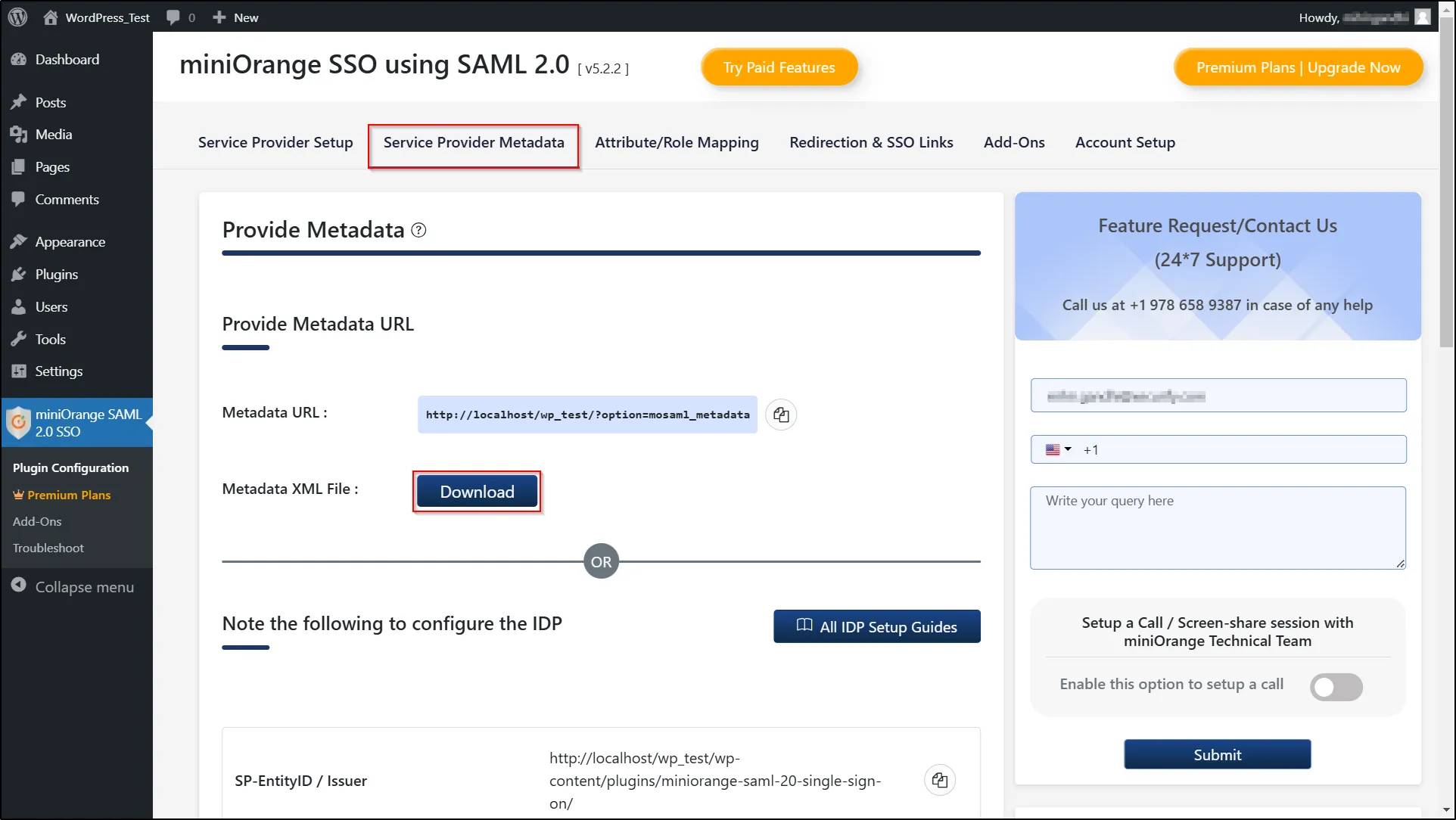Submit the support query form
Viewport: 1456px width, 820px height.
click(x=1218, y=754)
